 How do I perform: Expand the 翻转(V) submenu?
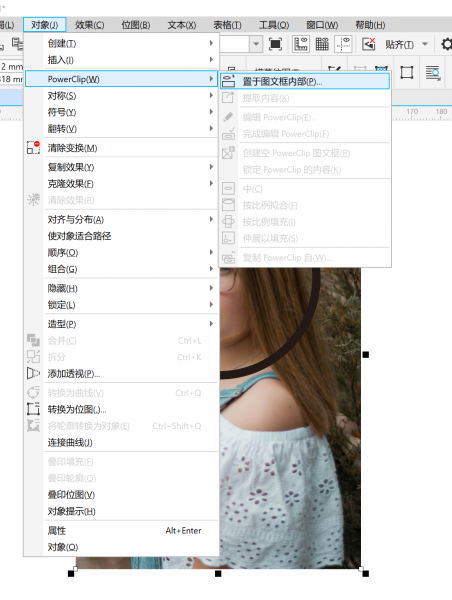(121, 129)
